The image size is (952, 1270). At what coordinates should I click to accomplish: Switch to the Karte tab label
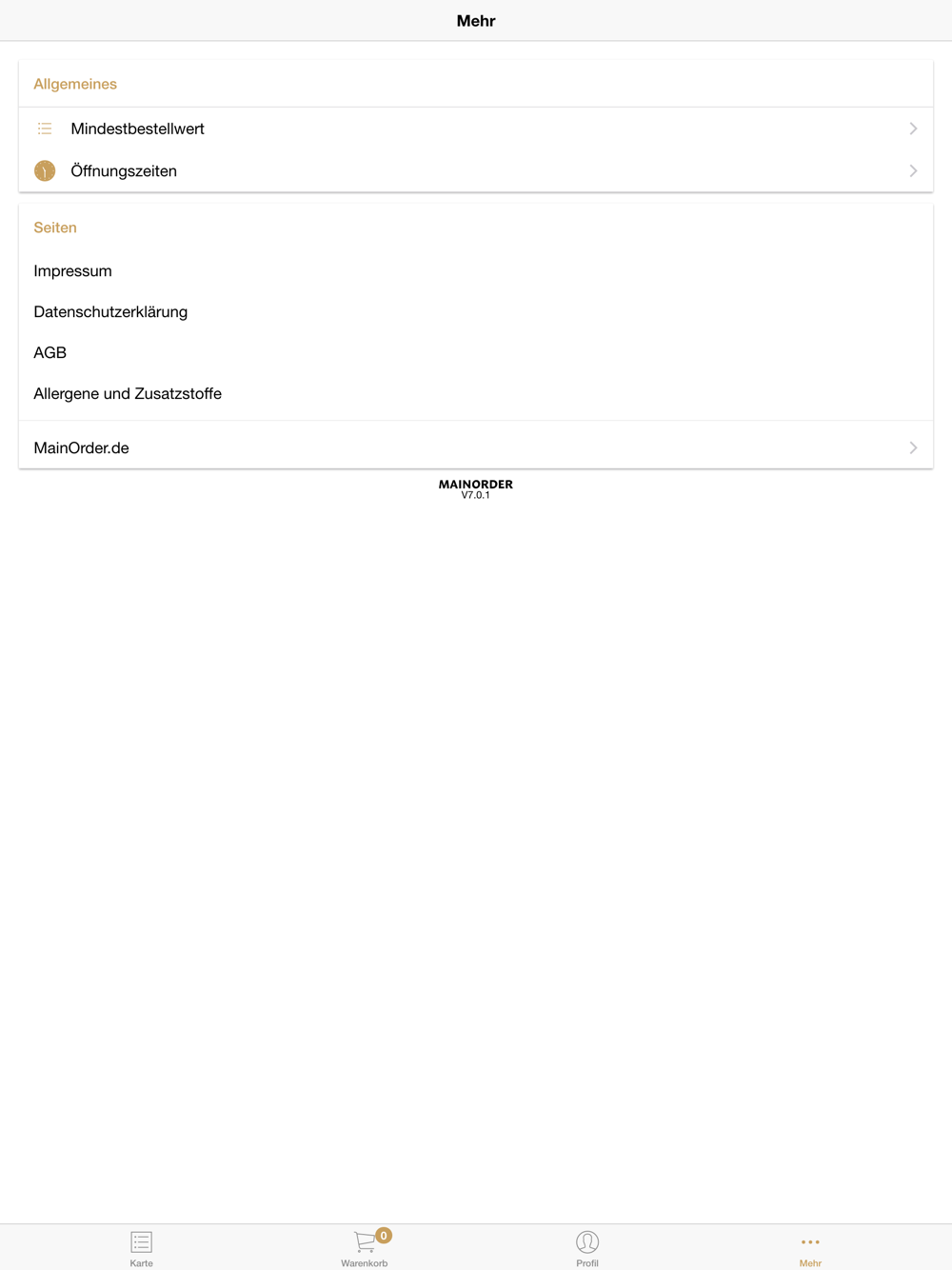(142, 1263)
